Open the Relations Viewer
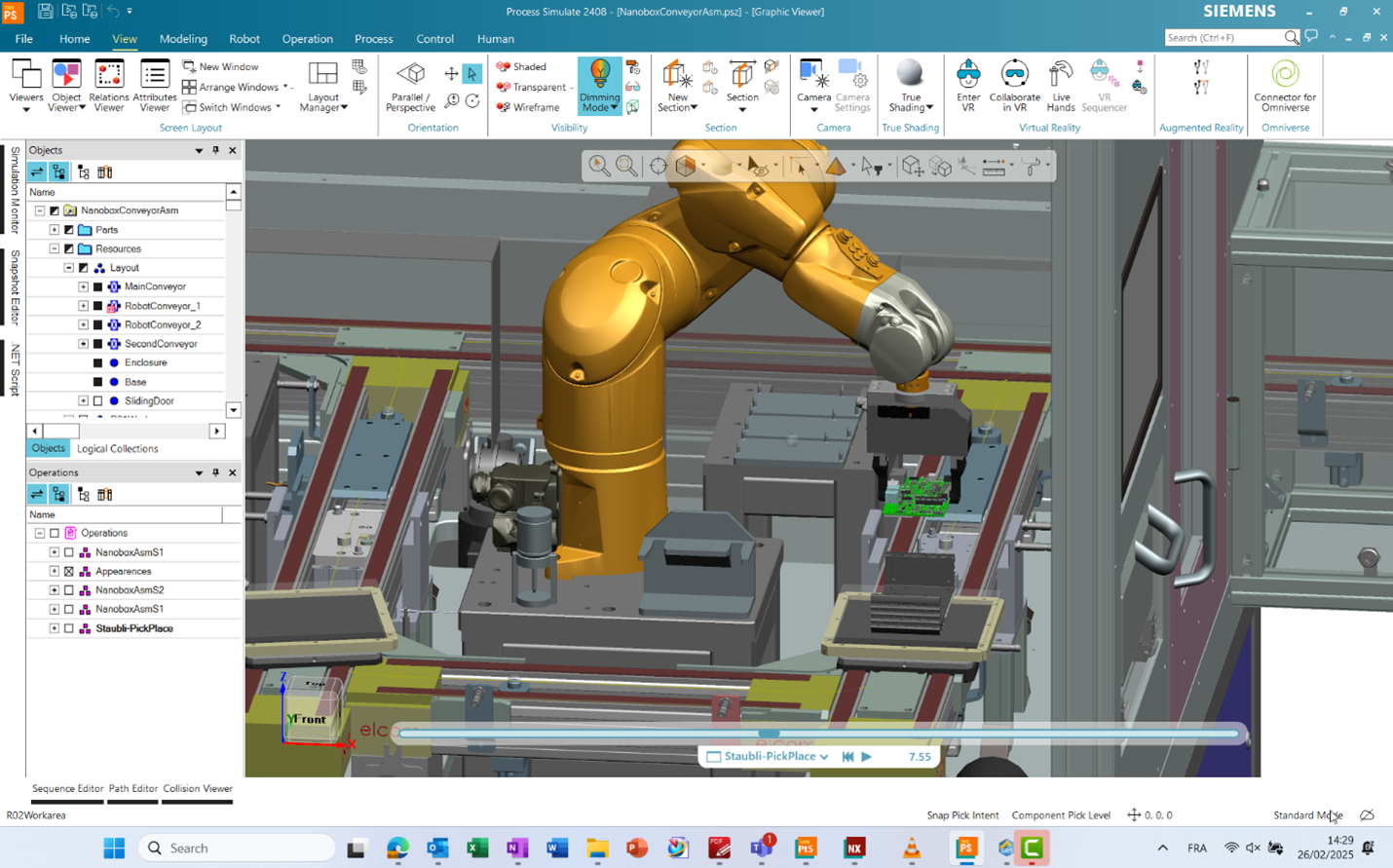 tap(108, 85)
